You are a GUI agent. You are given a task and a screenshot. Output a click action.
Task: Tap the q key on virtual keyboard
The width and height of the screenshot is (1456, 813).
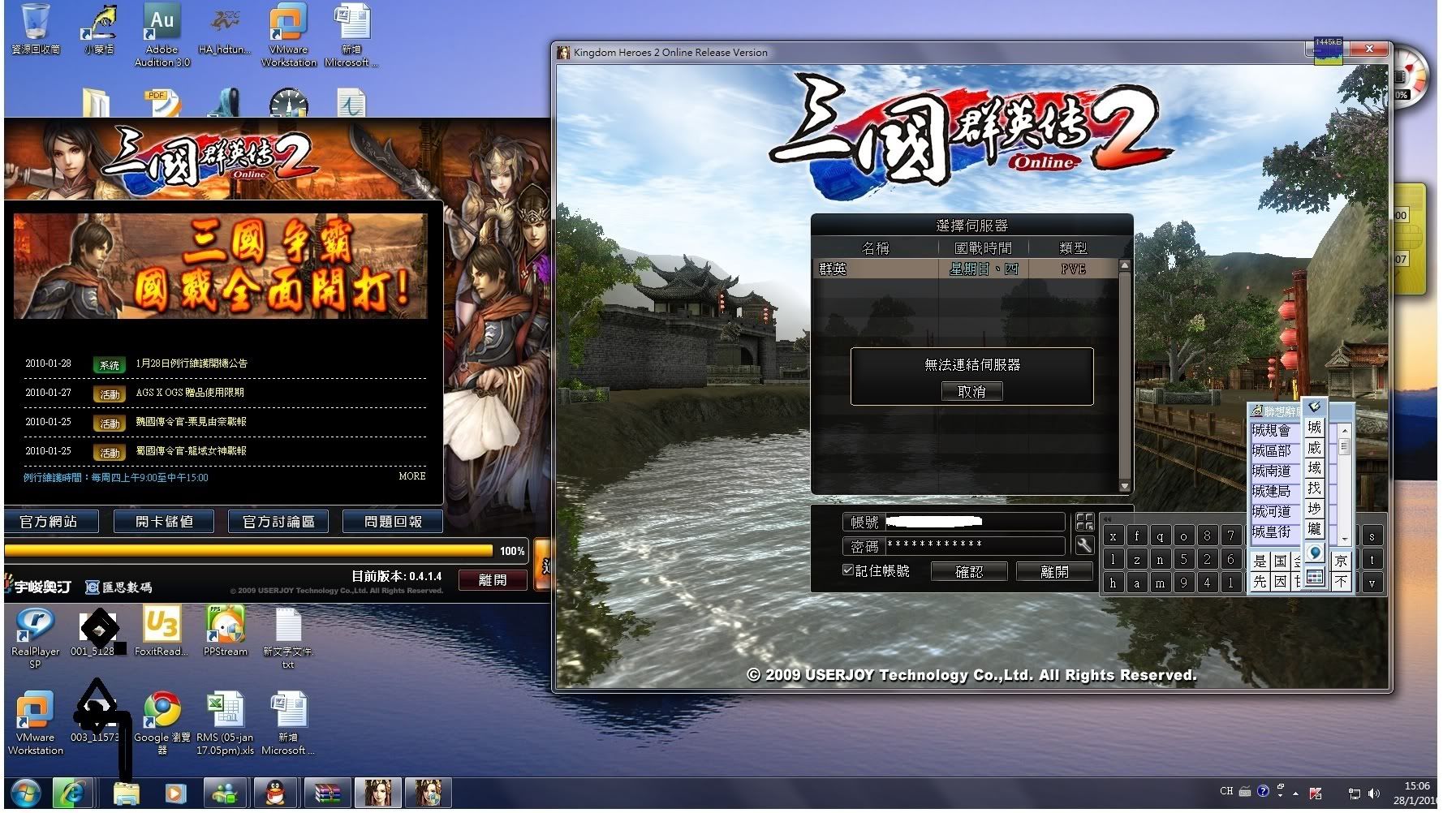(x=1161, y=536)
